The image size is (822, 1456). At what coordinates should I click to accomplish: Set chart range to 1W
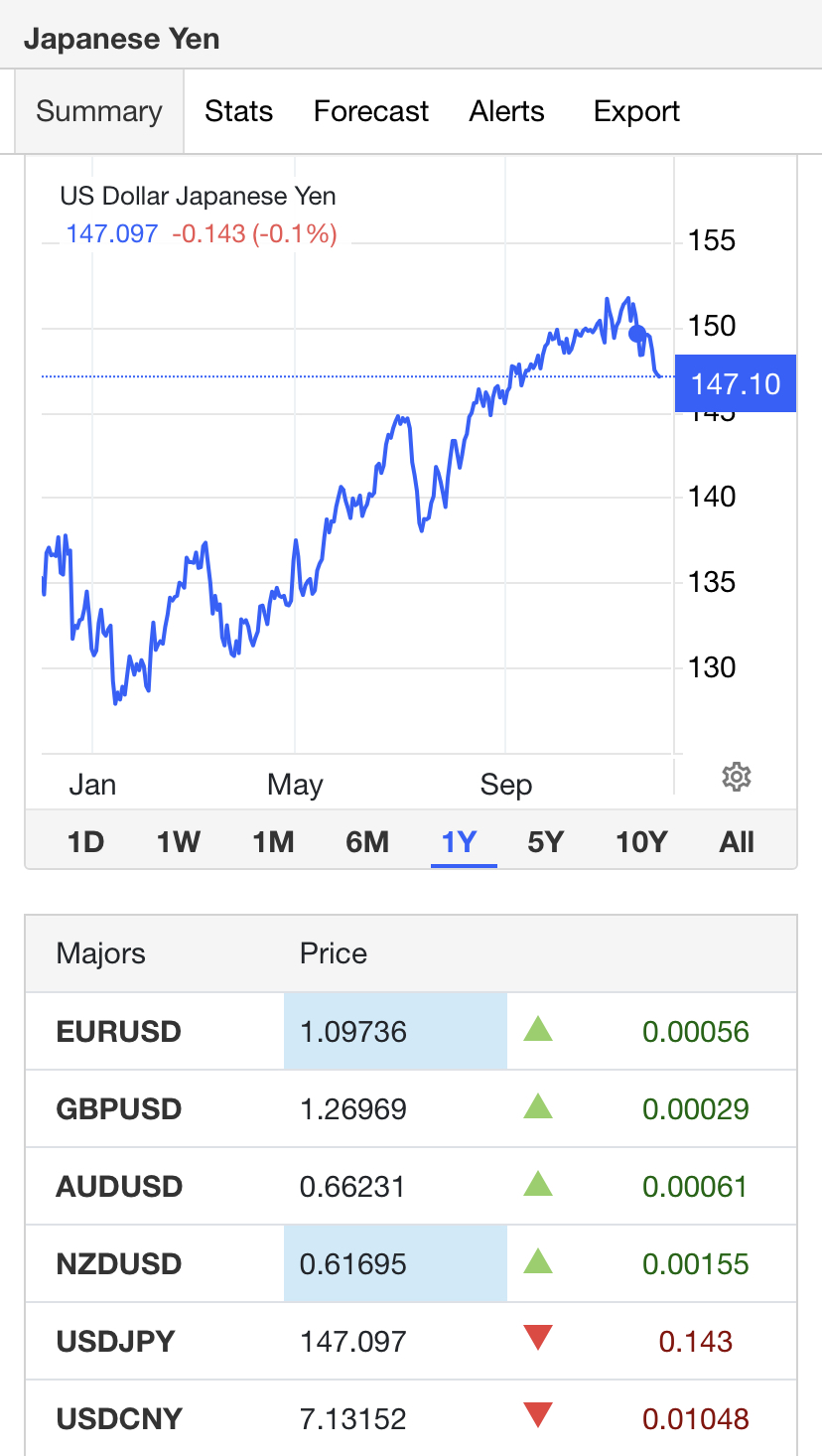pos(179,842)
